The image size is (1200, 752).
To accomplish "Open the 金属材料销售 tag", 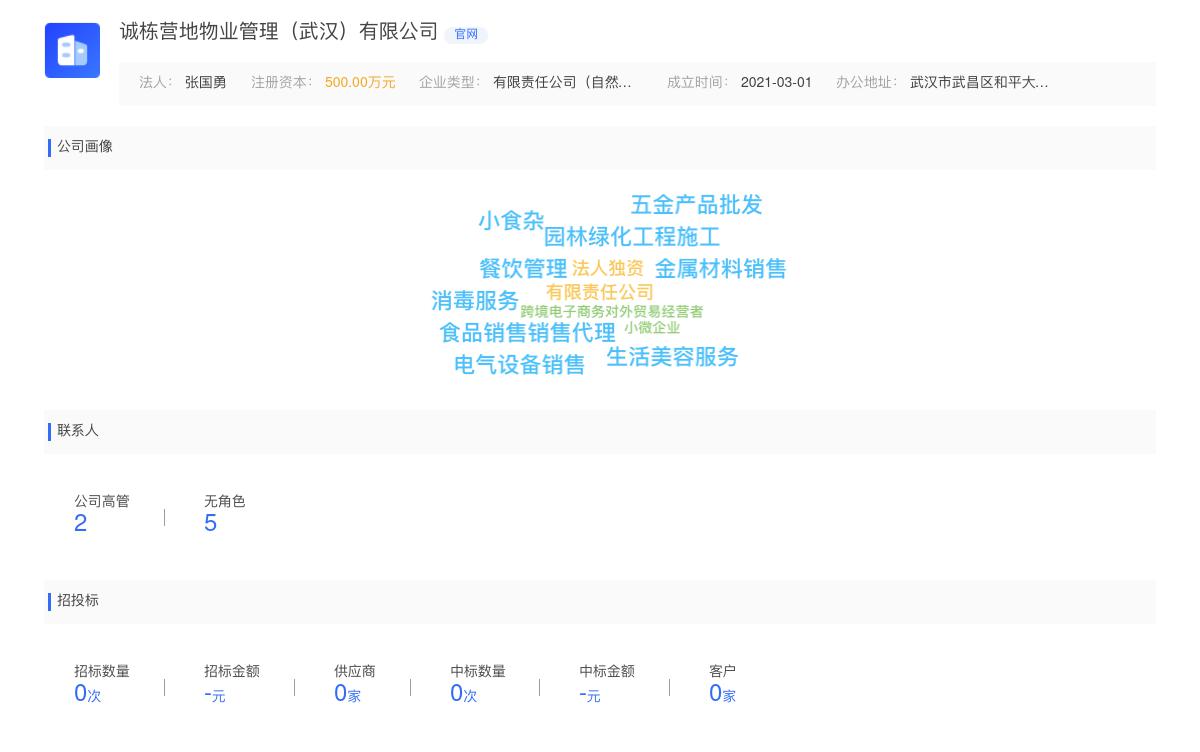I will pyautogui.click(x=720, y=268).
